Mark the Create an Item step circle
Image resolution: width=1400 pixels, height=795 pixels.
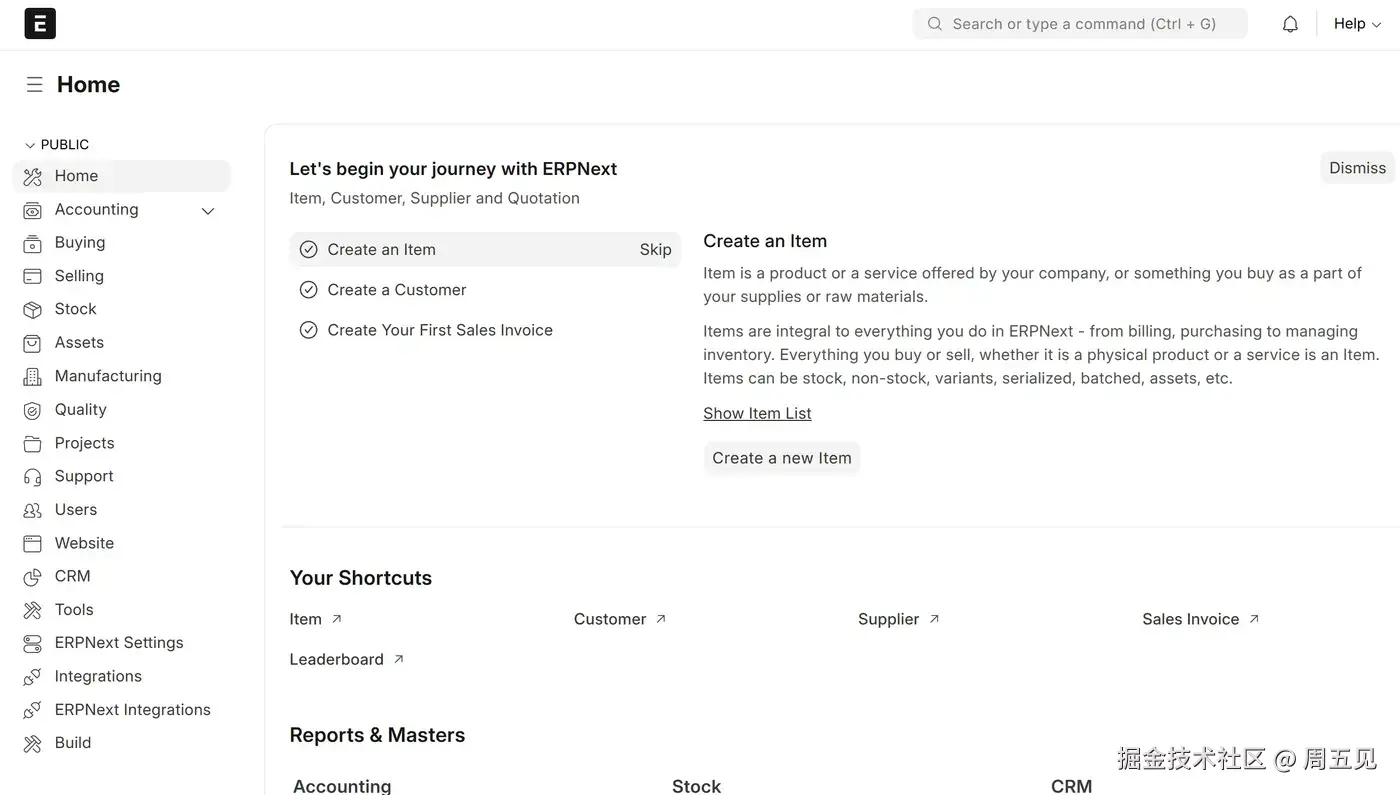[x=309, y=250]
